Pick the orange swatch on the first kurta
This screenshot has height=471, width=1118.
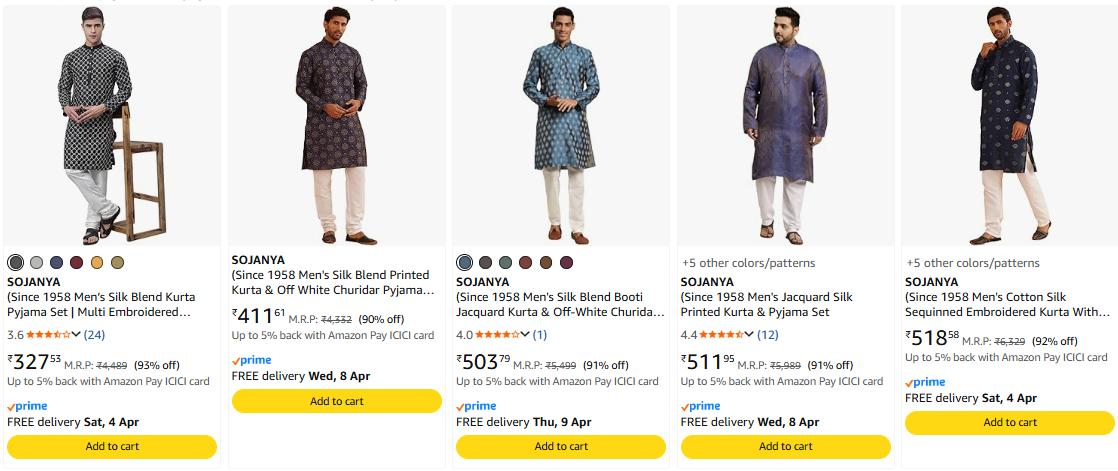click(x=97, y=262)
